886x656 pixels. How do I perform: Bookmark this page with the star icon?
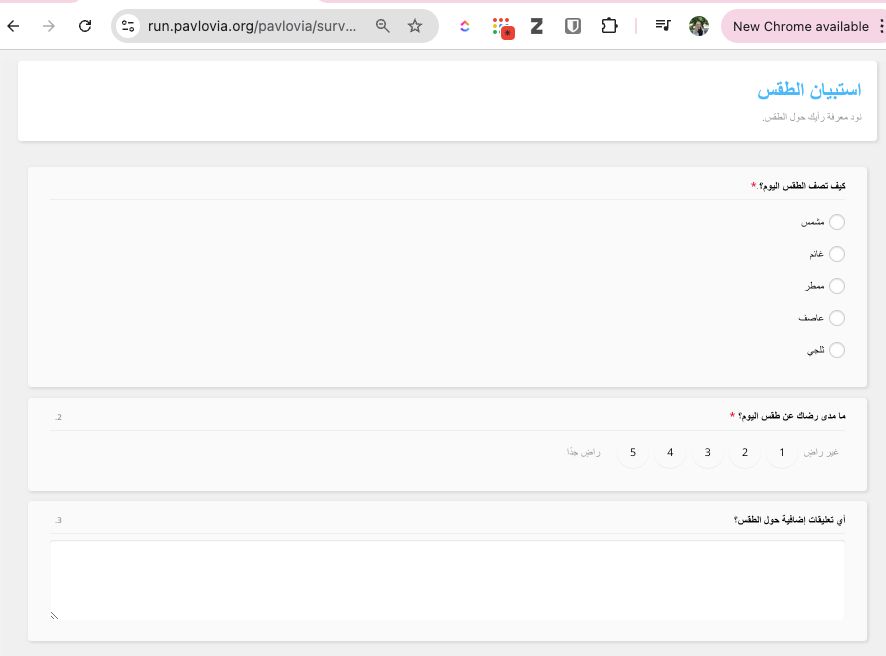(415, 26)
